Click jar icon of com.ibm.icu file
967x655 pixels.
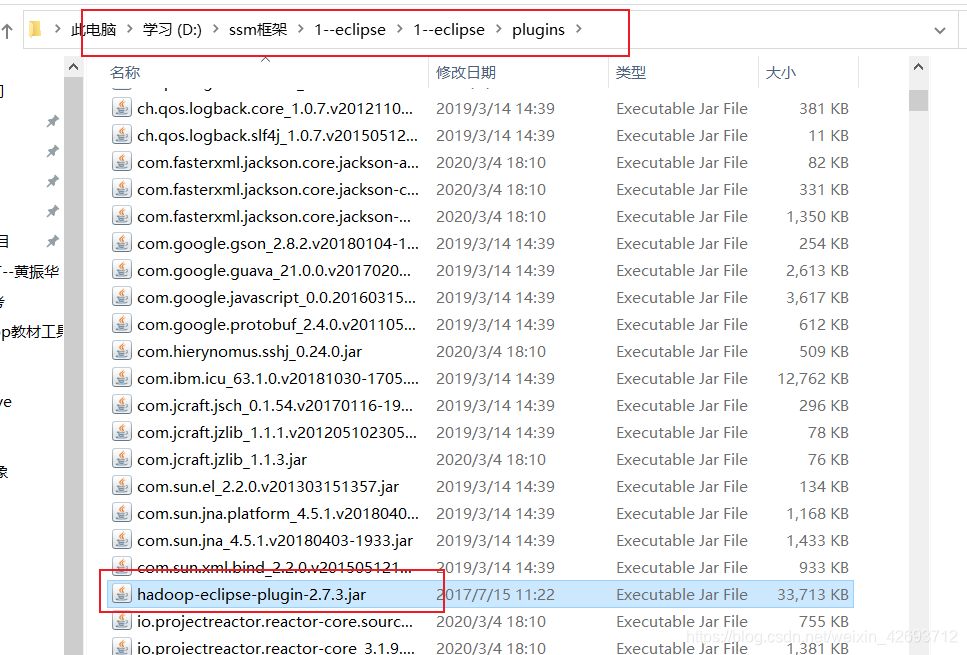[121, 378]
